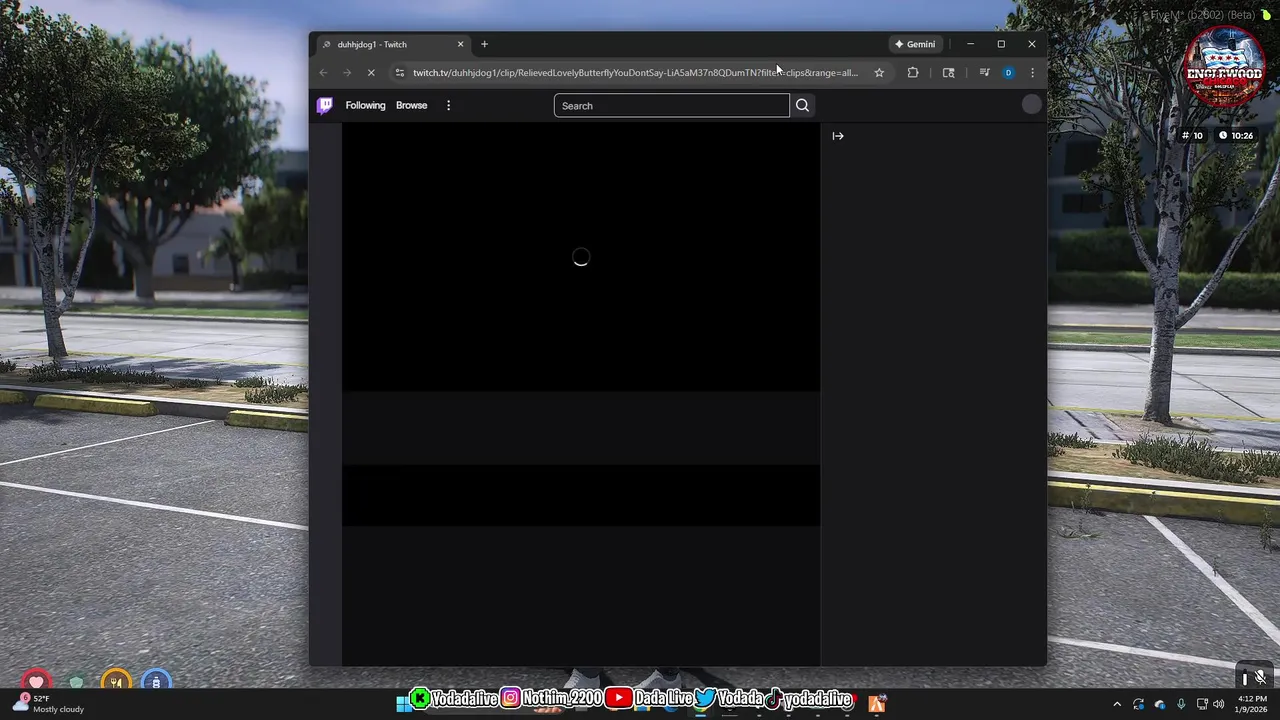Click the OneDrive cloud tray icon
The image size is (1280, 720).
(1160, 704)
